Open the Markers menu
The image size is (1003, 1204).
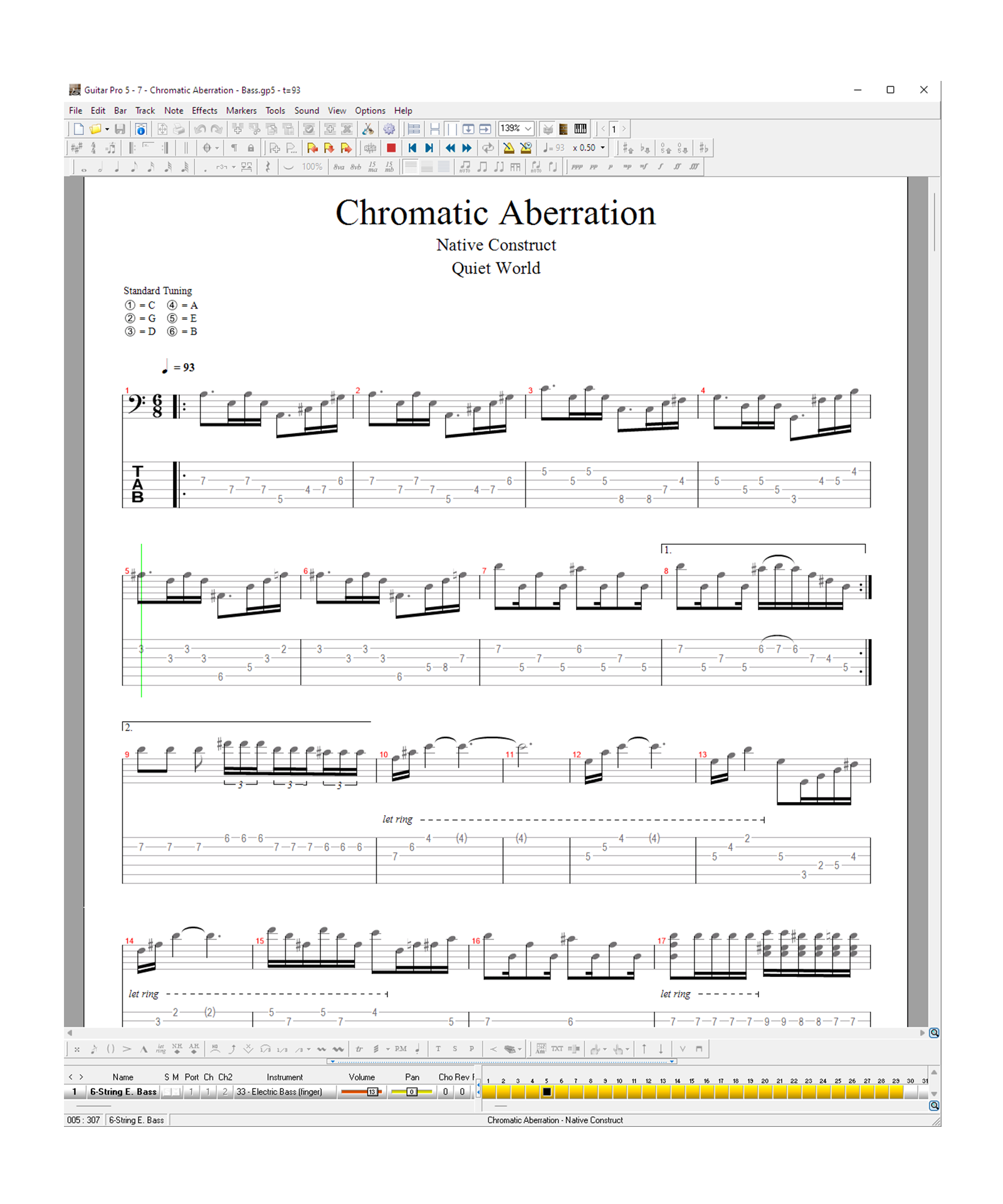[x=241, y=110]
